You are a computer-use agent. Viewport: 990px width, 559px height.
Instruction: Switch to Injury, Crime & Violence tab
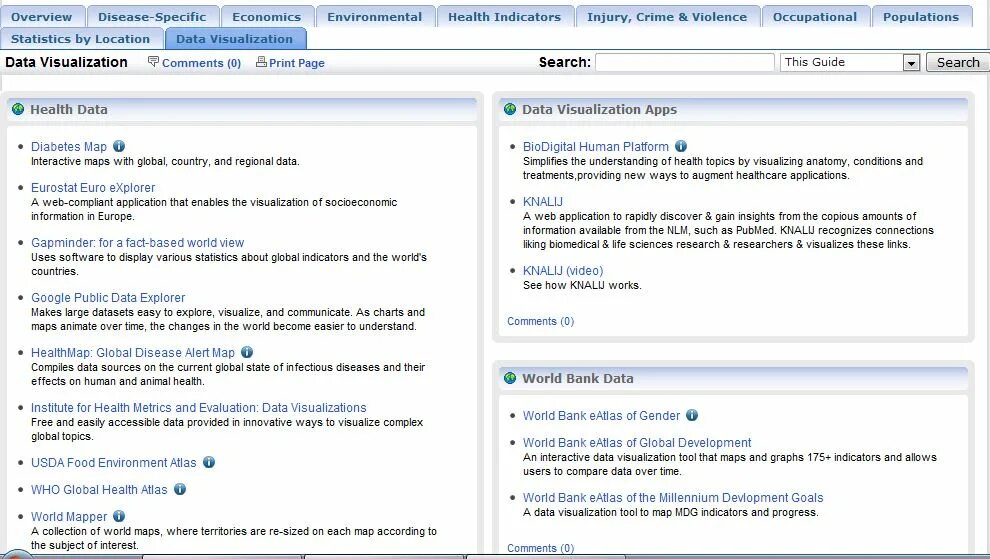pos(667,17)
